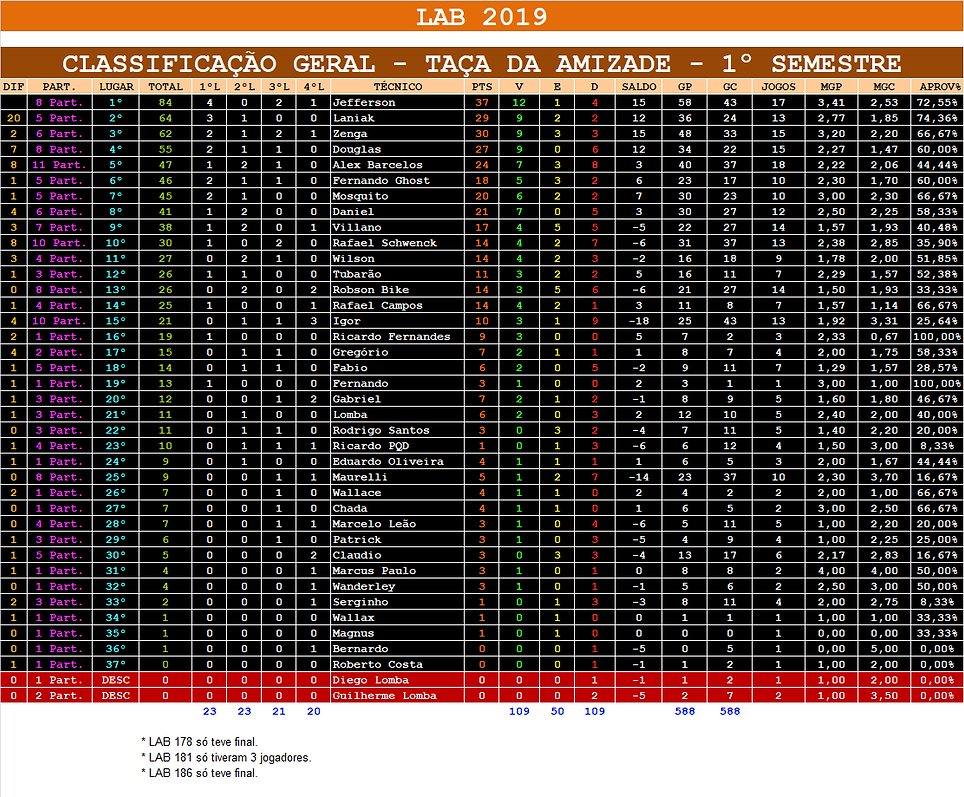Image resolution: width=964 pixels, height=797 pixels.
Task: Click the victories total of 109
Action: point(520,712)
